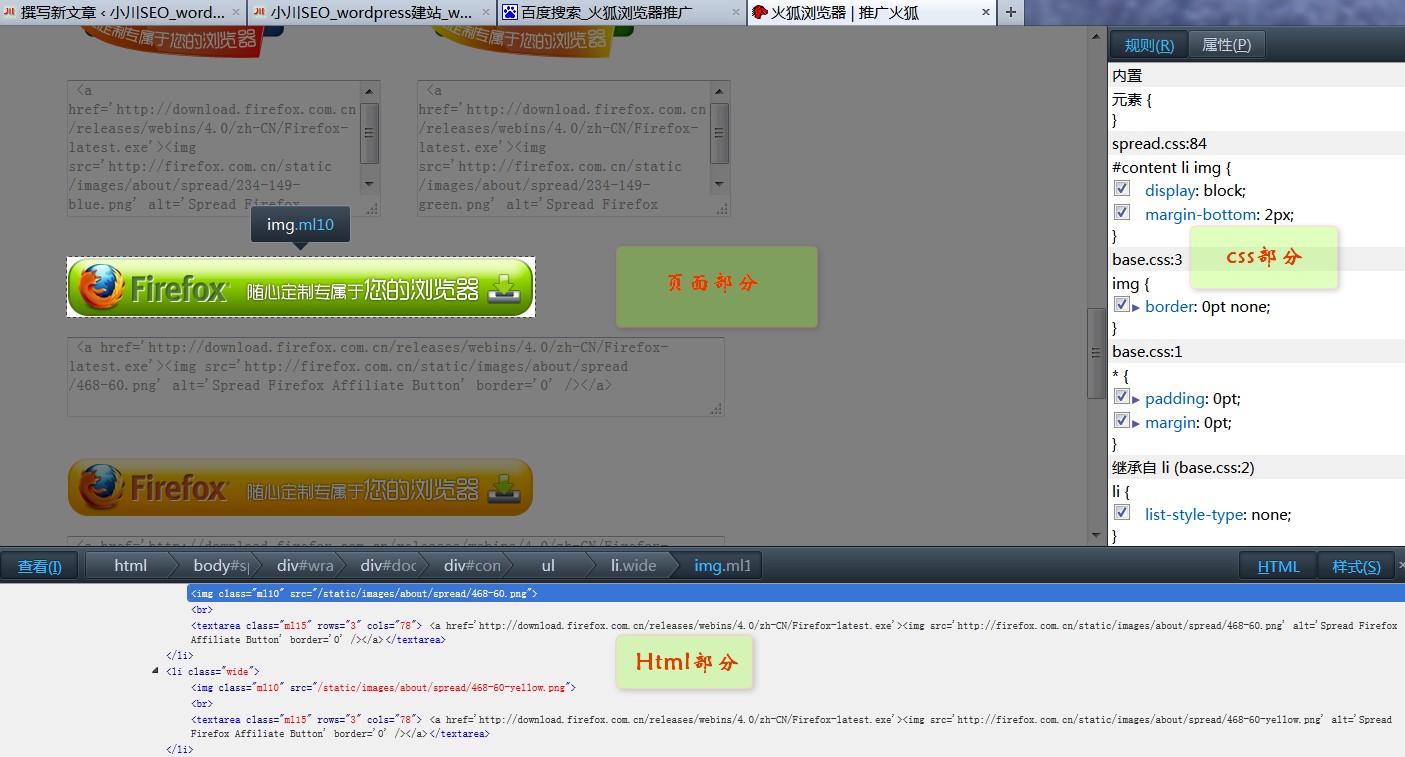The height and width of the screenshot is (757, 1405).
Task: Click the red fox favicon on the 火狐浏览器 tab
Action: click(x=759, y=13)
